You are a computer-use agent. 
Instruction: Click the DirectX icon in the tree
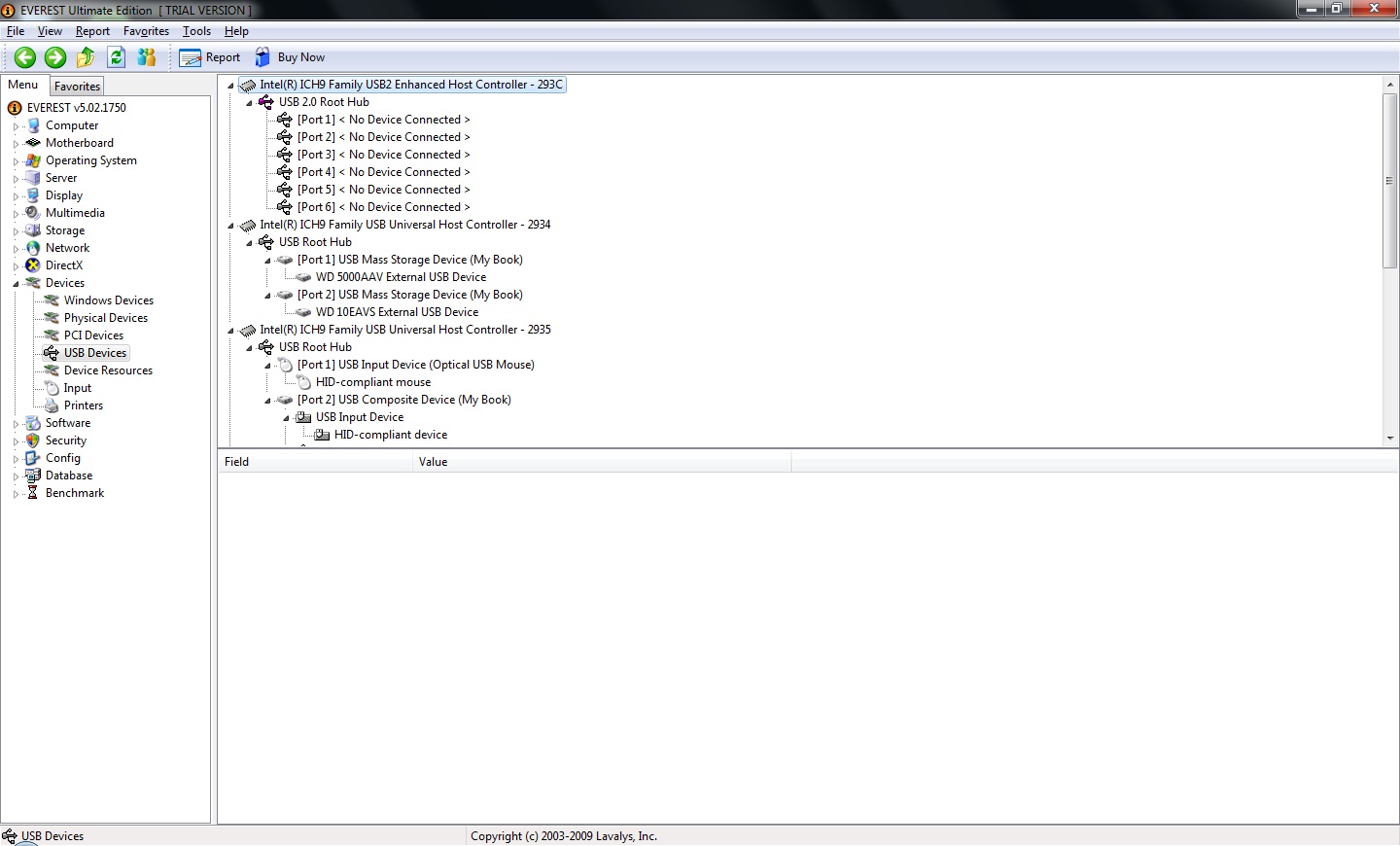point(33,265)
